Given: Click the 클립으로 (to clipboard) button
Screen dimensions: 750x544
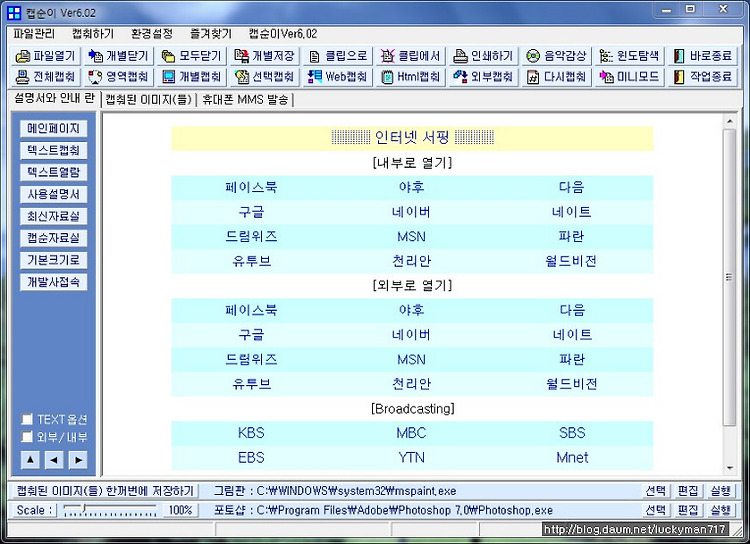Looking at the screenshot, I should 338,56.
